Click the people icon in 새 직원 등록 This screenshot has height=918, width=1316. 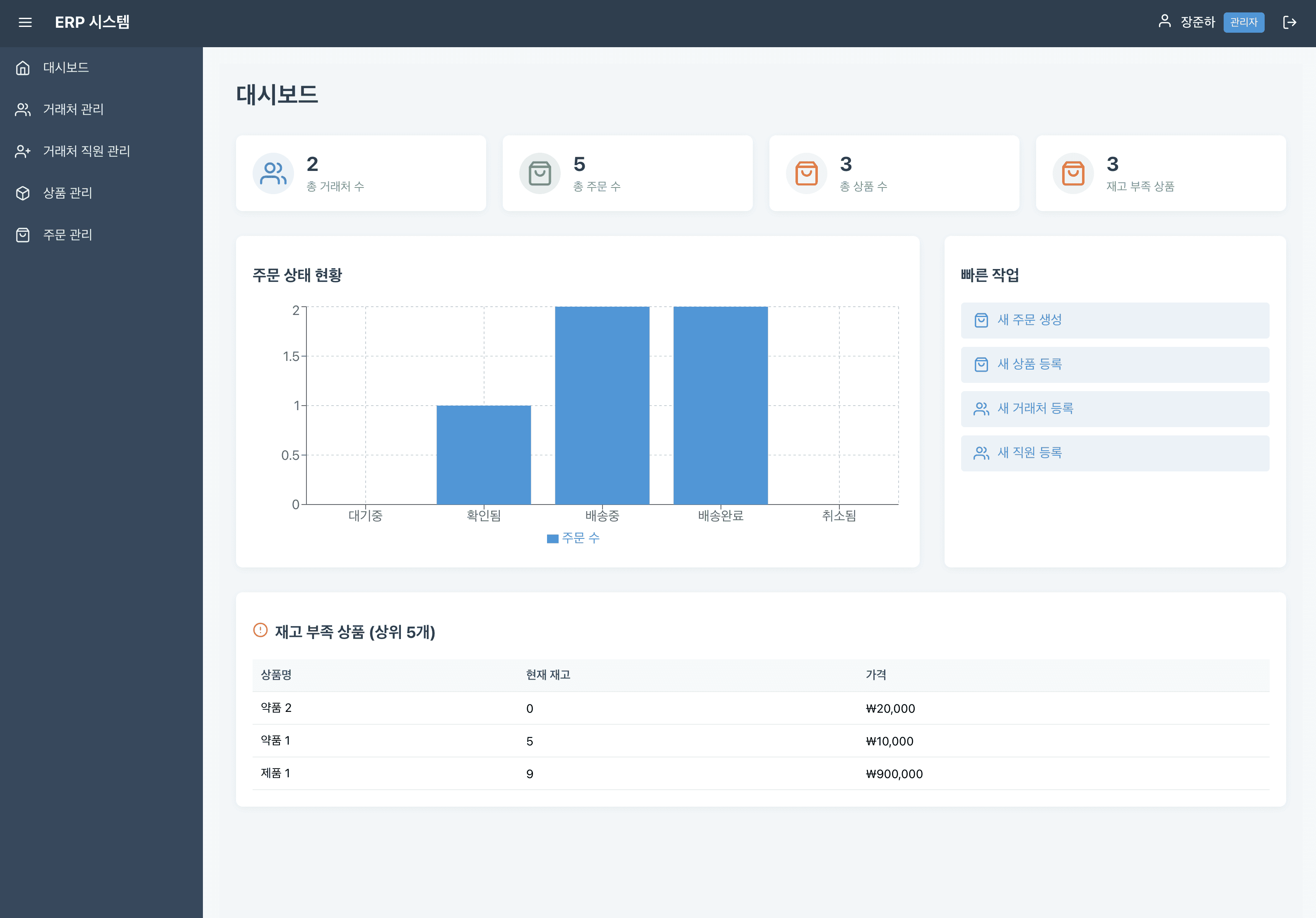(x=981, y=453)
